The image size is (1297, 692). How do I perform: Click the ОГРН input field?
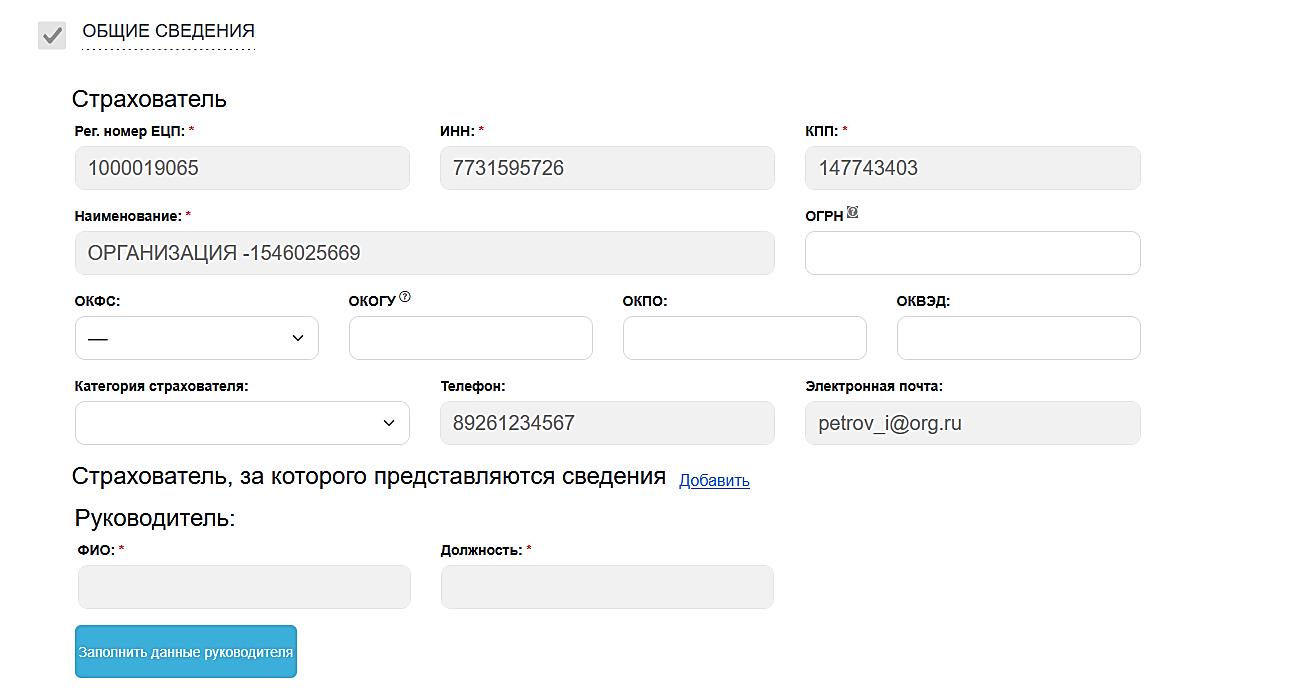(x=972, y=253)
